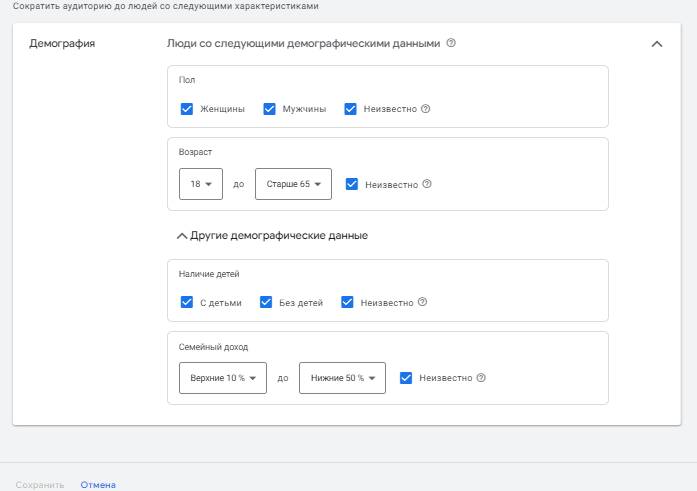
Task: Click help icon beside age Неизвестно
Action: tap(427, 184)
